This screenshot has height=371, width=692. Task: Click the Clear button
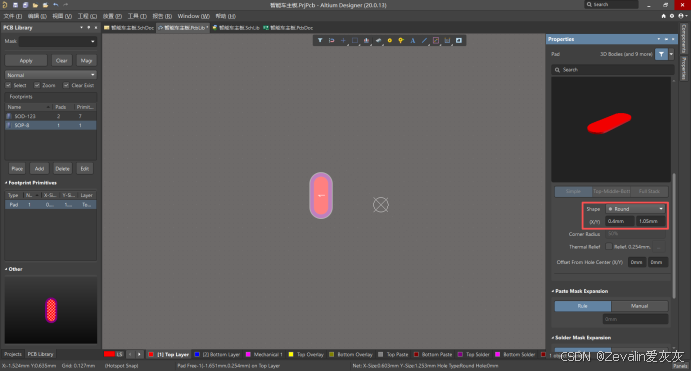coord(62,60)
